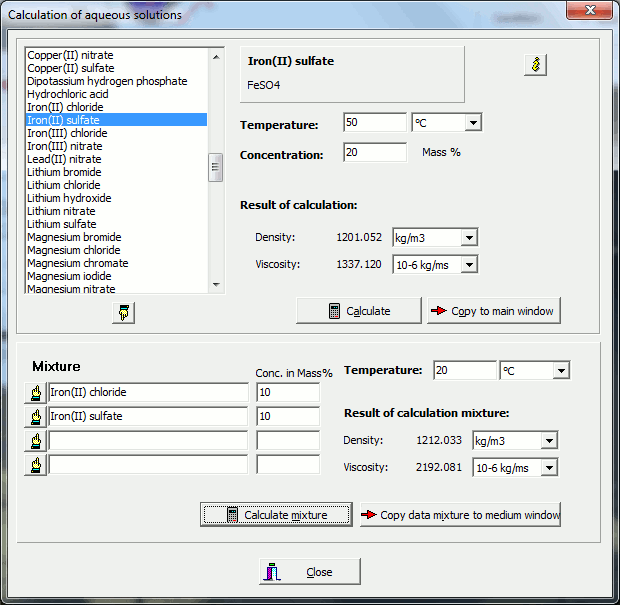Click the hand icon for the third mixture row
This screenshot has width=620, height=605.
(35, 440)
